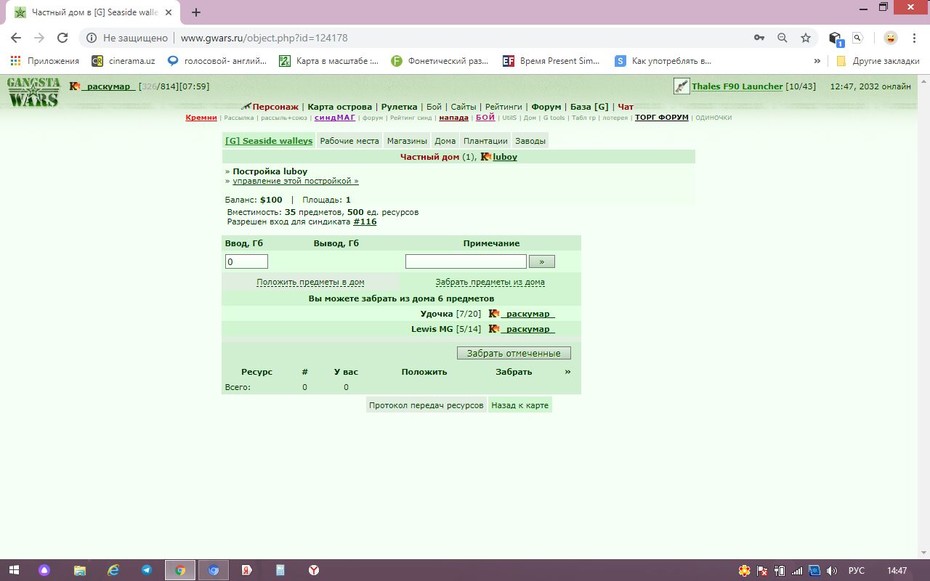Image resolution: width=930 pixels, height=581 pixels.
Task: Open the Персонаж menu item
Action: [275, 107]
